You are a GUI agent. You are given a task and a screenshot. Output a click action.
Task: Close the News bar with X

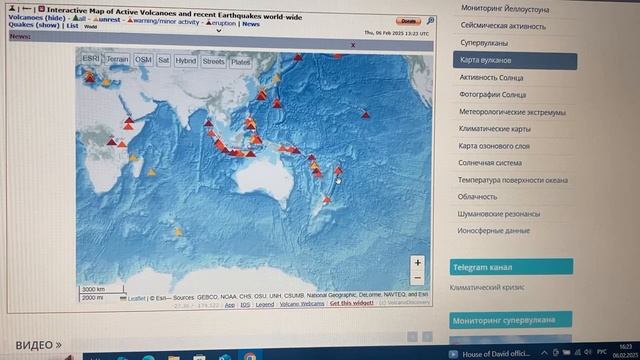point(353,45)
